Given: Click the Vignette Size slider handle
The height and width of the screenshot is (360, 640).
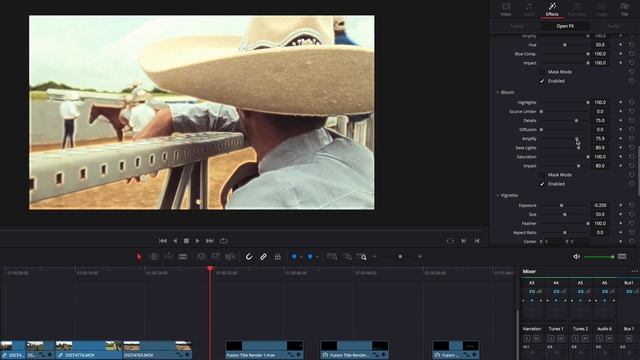Looking at the screenshot, I should point(565,214).
